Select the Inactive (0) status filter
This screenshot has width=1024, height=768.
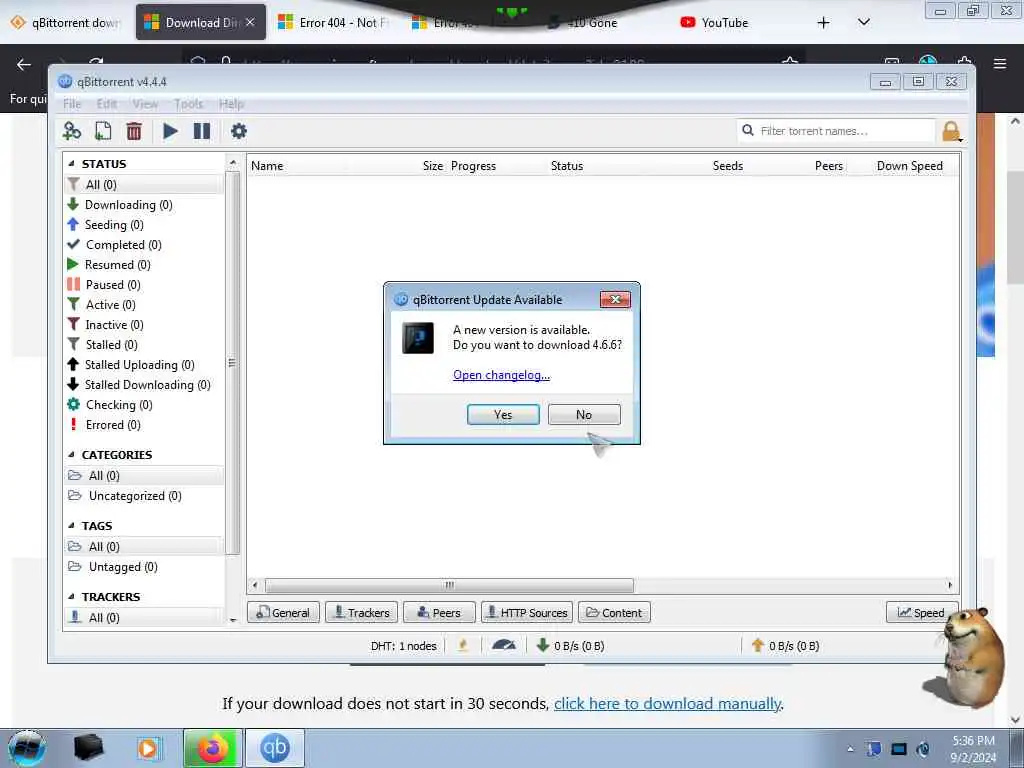[x=114, y=325]
